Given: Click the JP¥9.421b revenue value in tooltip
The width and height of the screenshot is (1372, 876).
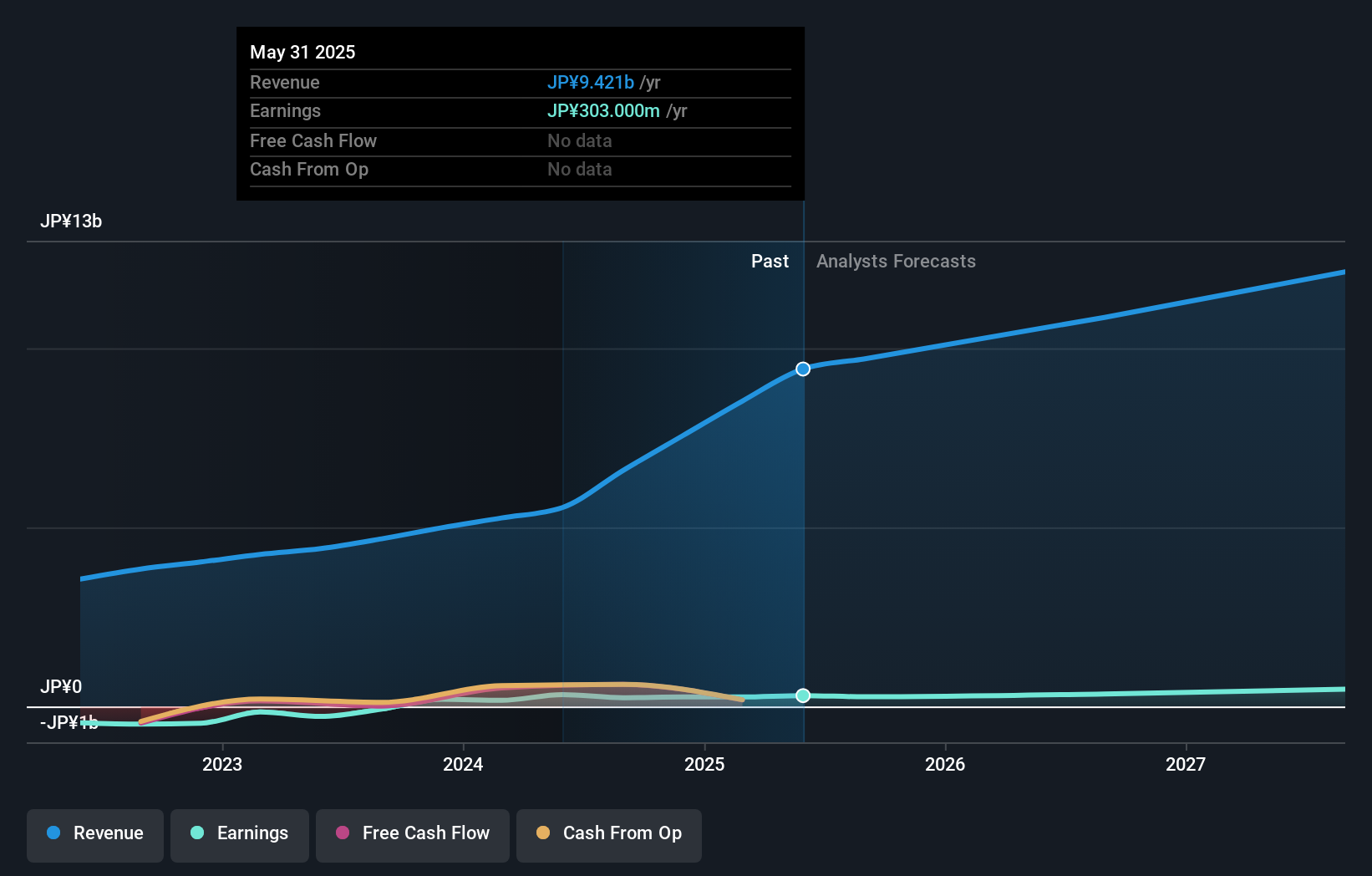Looking at the screenshot, I should [x=590, y=82].
